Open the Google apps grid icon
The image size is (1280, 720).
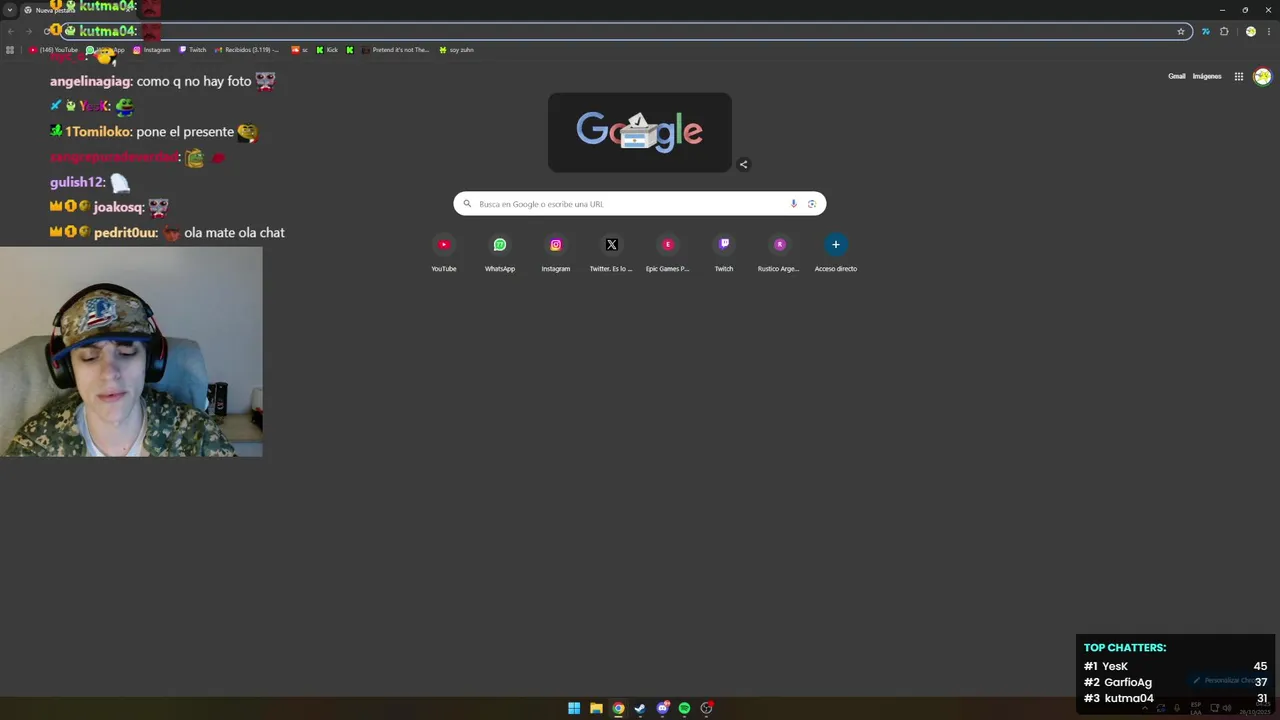pyautogui.click(x=1238, y=76)
